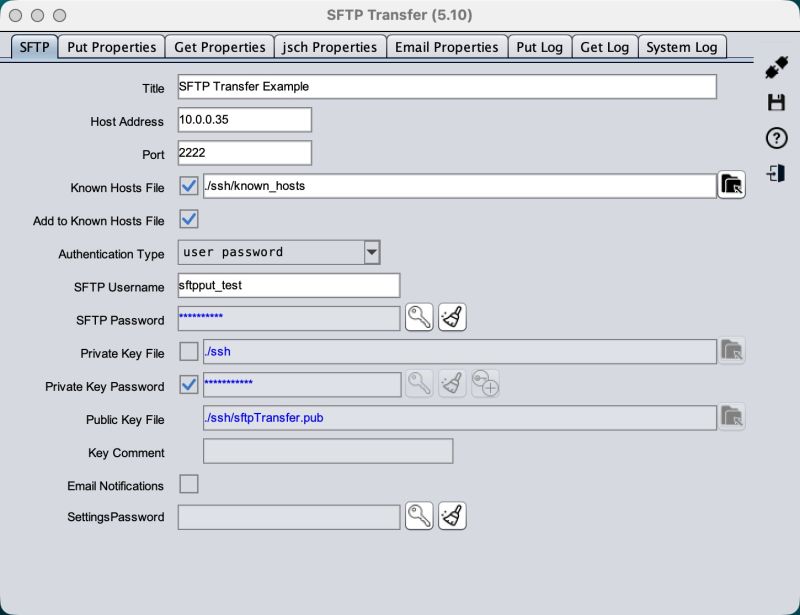
Task: Click the connect plug icon in right sidebar
Action: coord(776,69)
